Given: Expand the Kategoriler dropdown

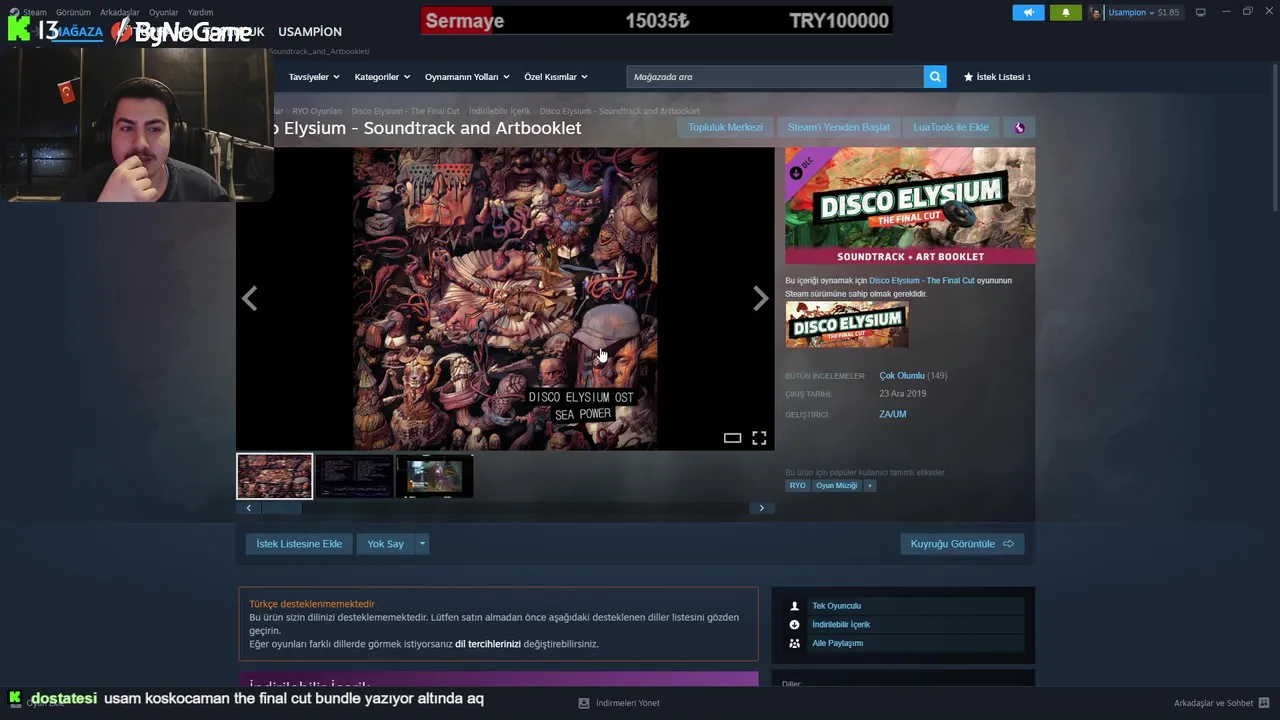Looking at the screenshot, I should click(x=382, y=77).
